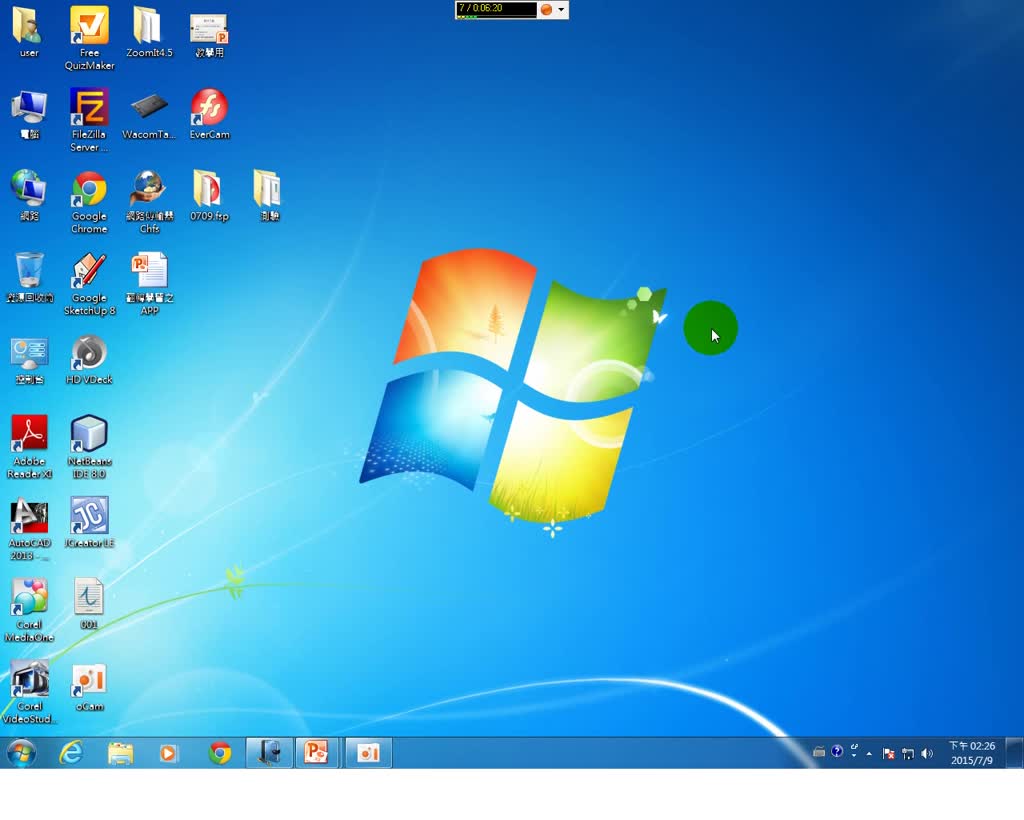
Task: Open the WacomTa... tablet shortcut
Action: pos(149,115)
